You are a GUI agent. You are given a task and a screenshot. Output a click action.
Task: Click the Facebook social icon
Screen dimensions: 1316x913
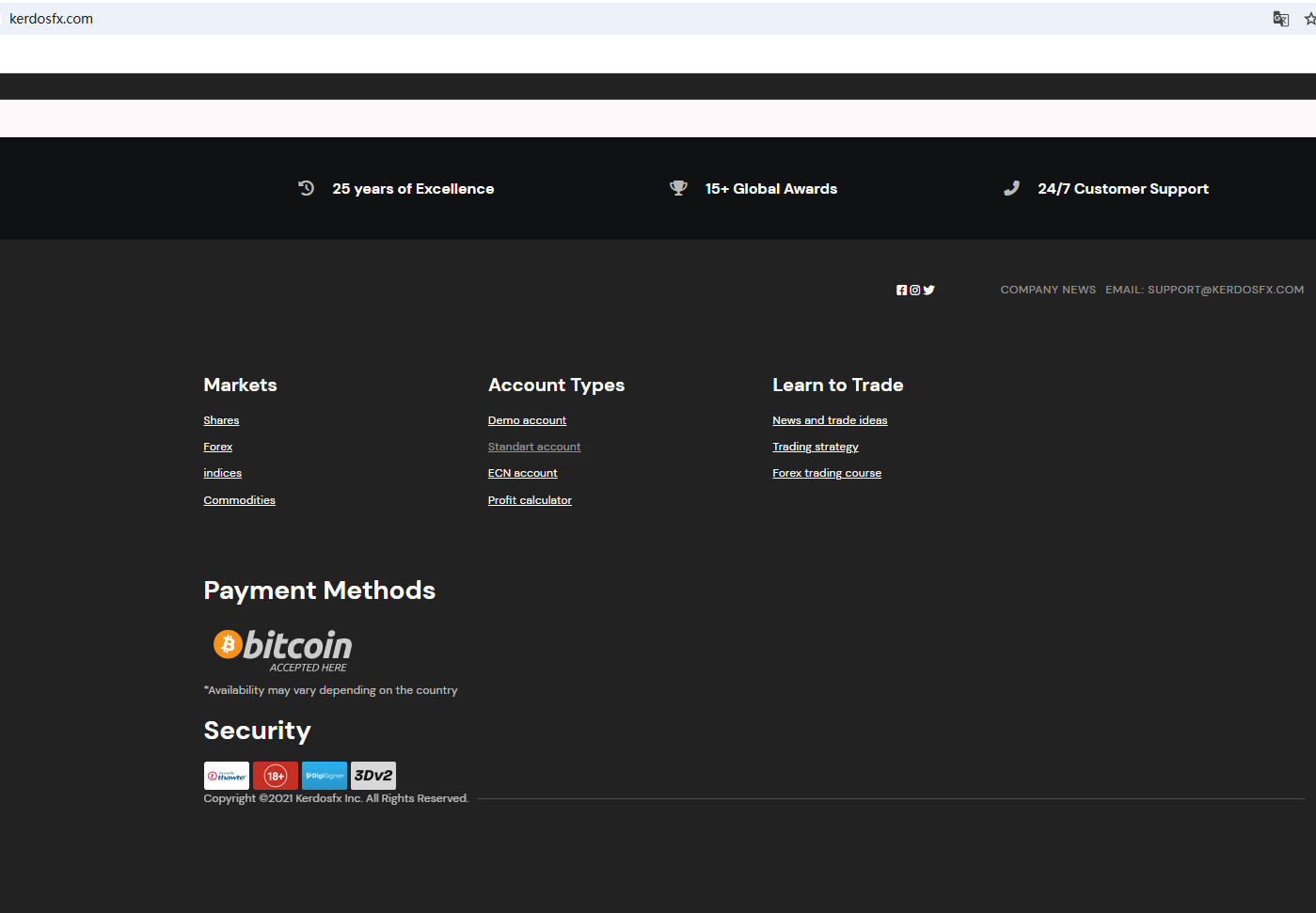901,291
